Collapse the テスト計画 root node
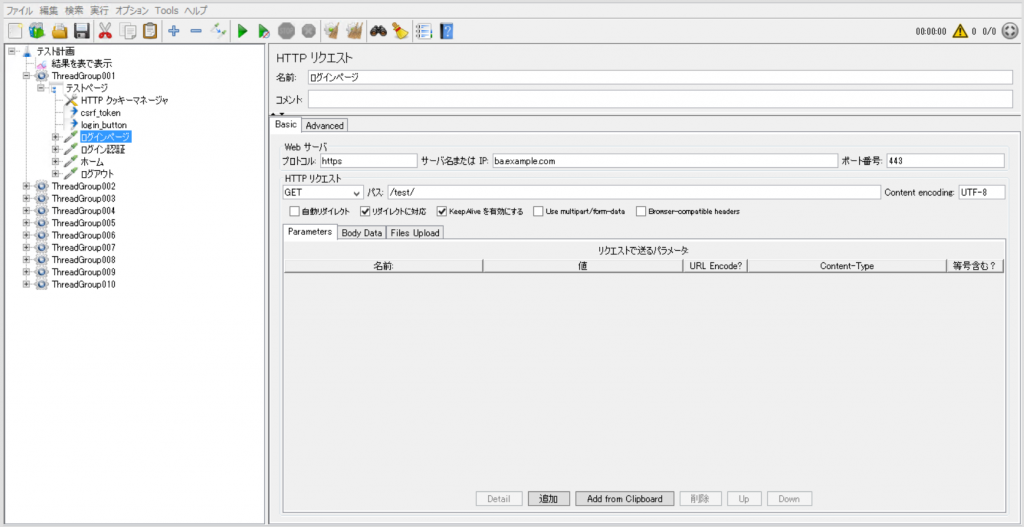 click(x=12, y=51)
